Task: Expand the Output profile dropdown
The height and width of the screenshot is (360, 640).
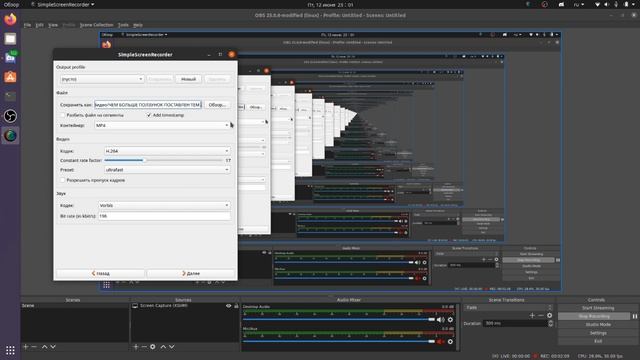Action: tap(102, 79)
